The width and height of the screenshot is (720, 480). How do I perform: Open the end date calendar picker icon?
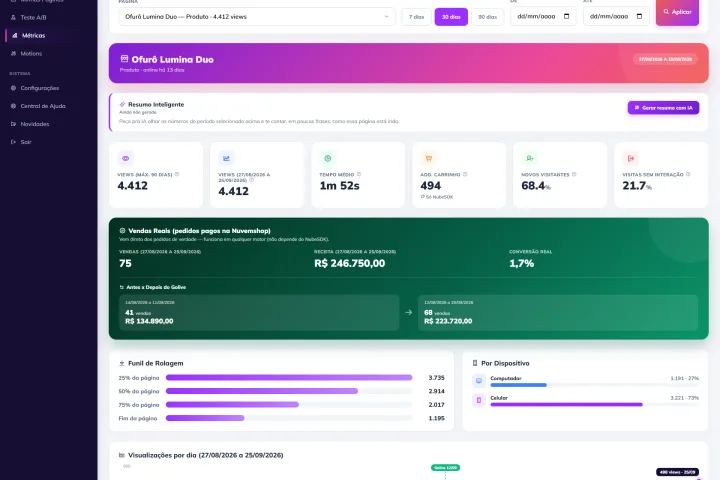(640, 17)
